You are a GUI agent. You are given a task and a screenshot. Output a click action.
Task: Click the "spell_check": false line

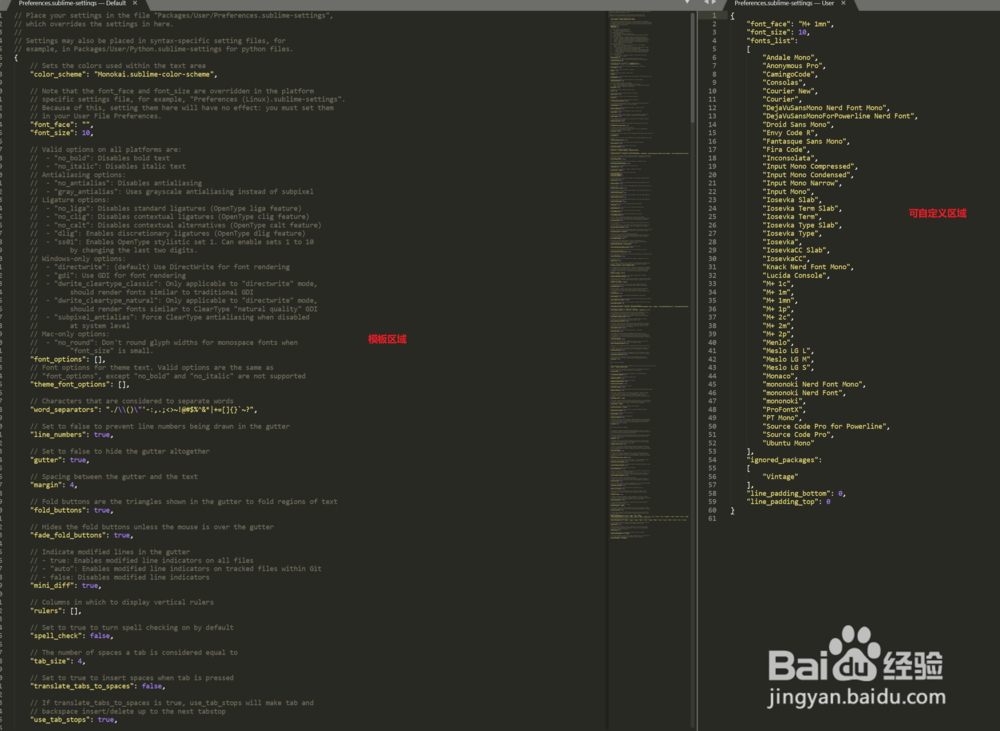pyautogui.click(x=71, y=636)
